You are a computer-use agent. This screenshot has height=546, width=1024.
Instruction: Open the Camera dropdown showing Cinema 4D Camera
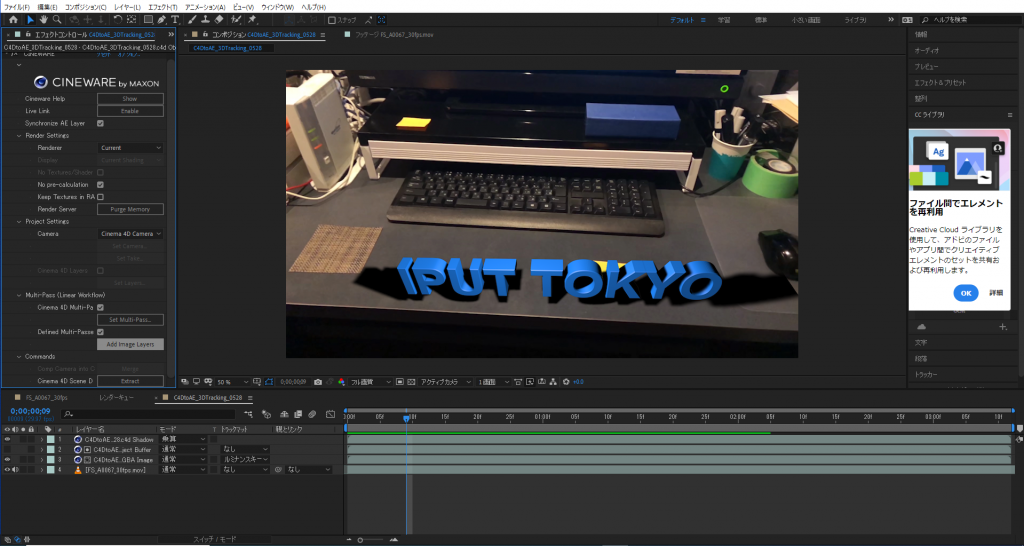130,234
